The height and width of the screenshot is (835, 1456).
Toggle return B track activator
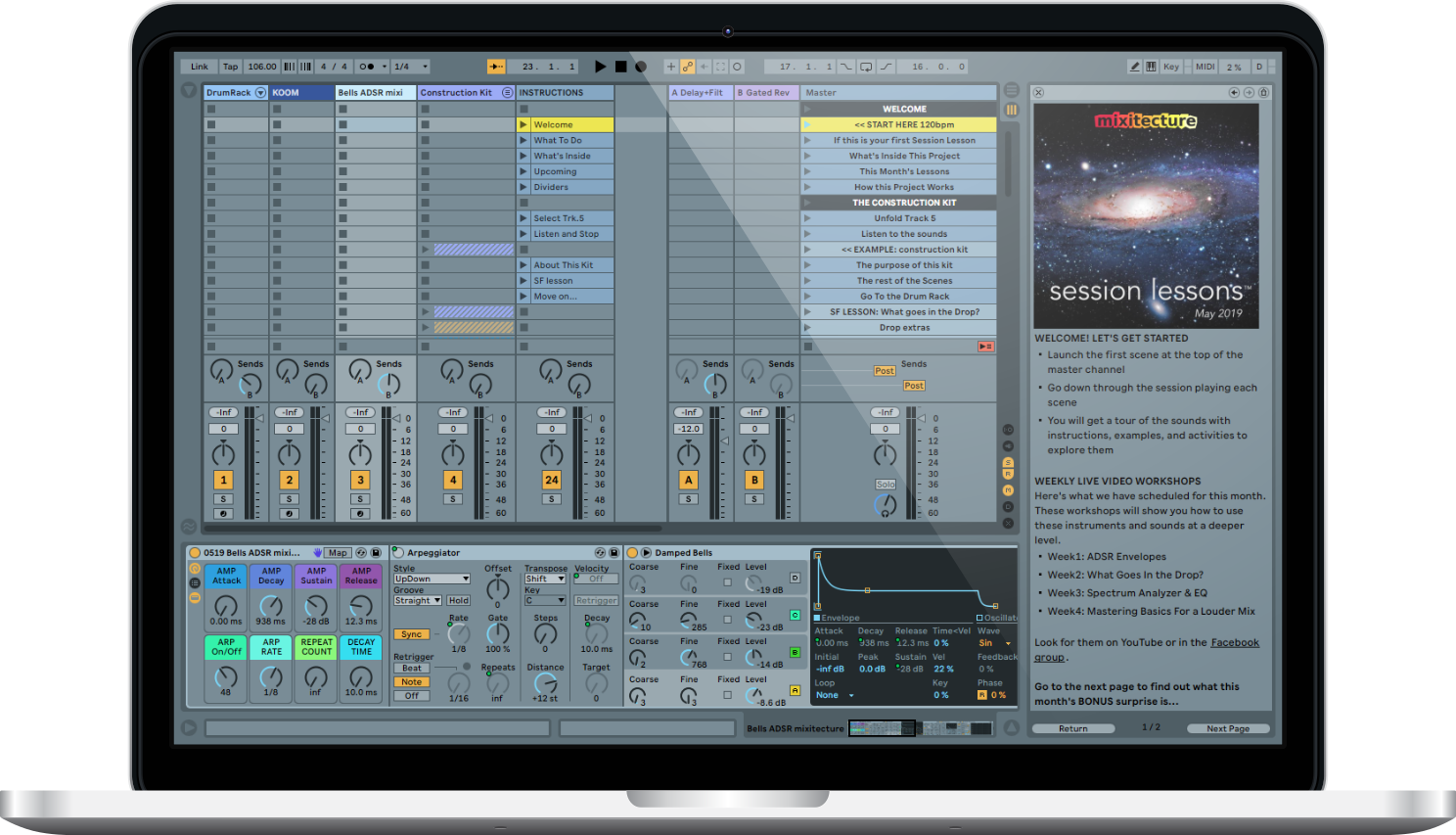[x=754, y=480]
